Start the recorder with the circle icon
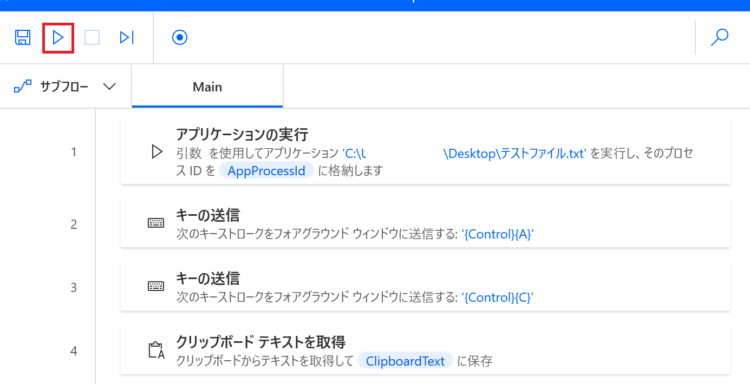Screen dimensions: 750x384 coord(180,37)
